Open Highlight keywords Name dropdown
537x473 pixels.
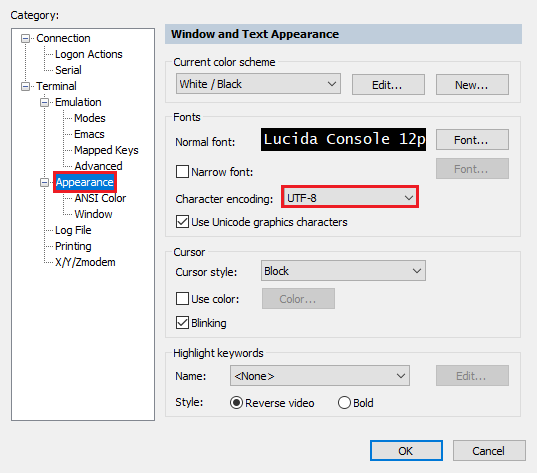click(x=320, y=376)
